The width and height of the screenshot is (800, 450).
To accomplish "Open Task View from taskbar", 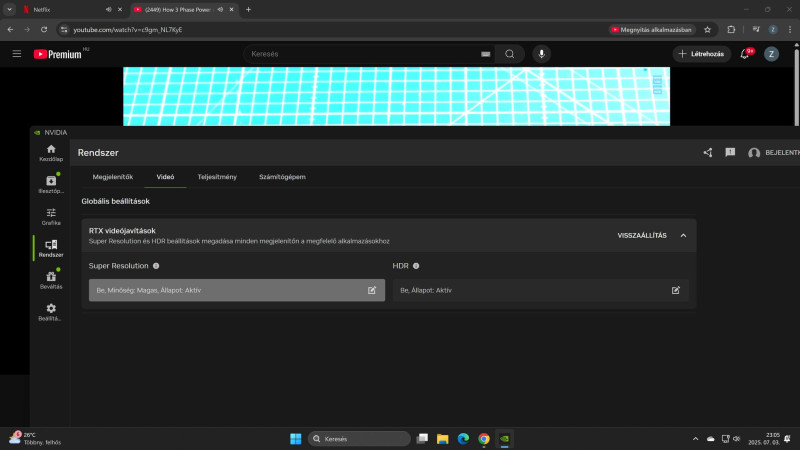I will click(422, 439).
